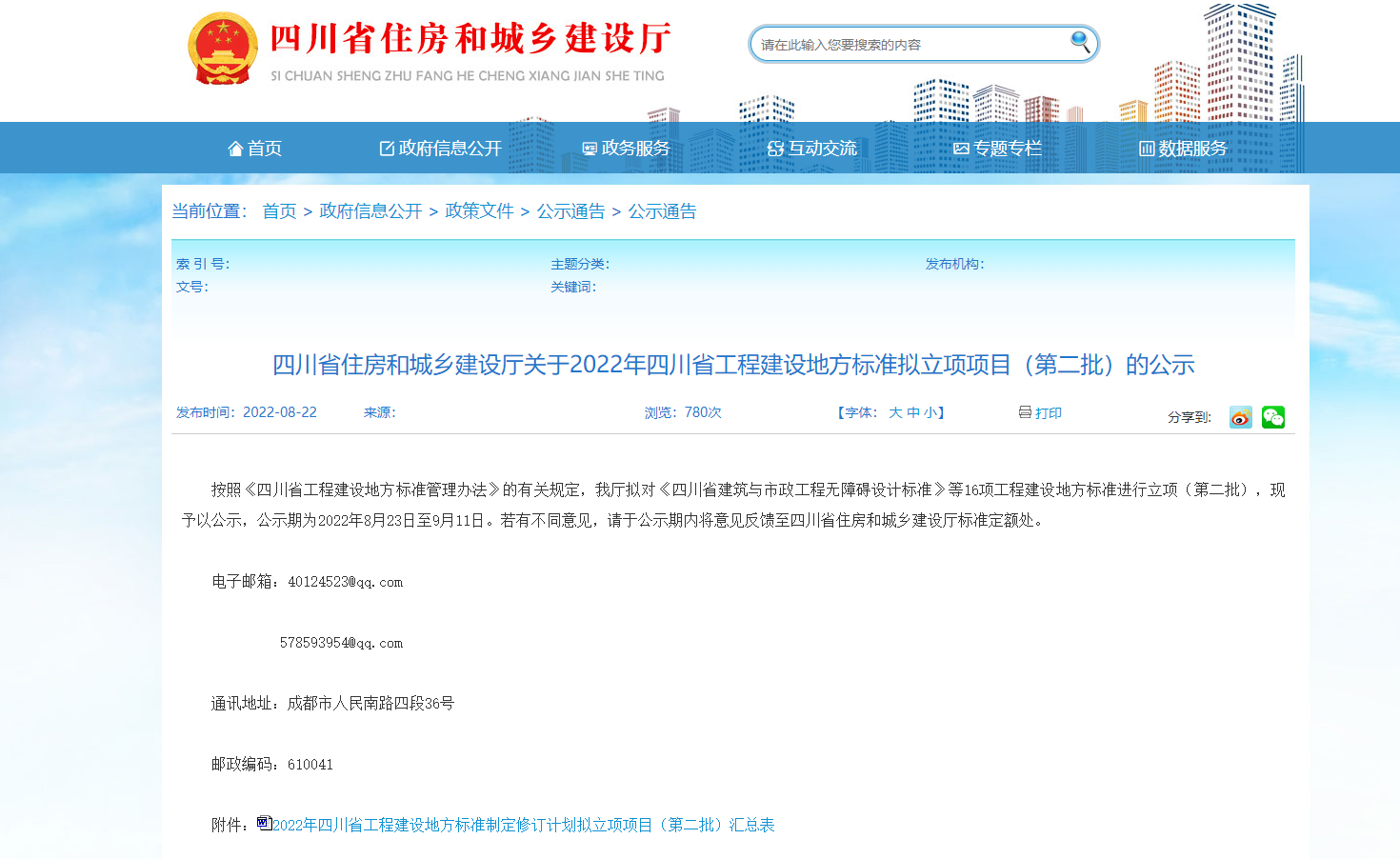The height and width of the screenshot is (859, 1400).
Task: Share the article to Weibo
Action: (1240, 417)
